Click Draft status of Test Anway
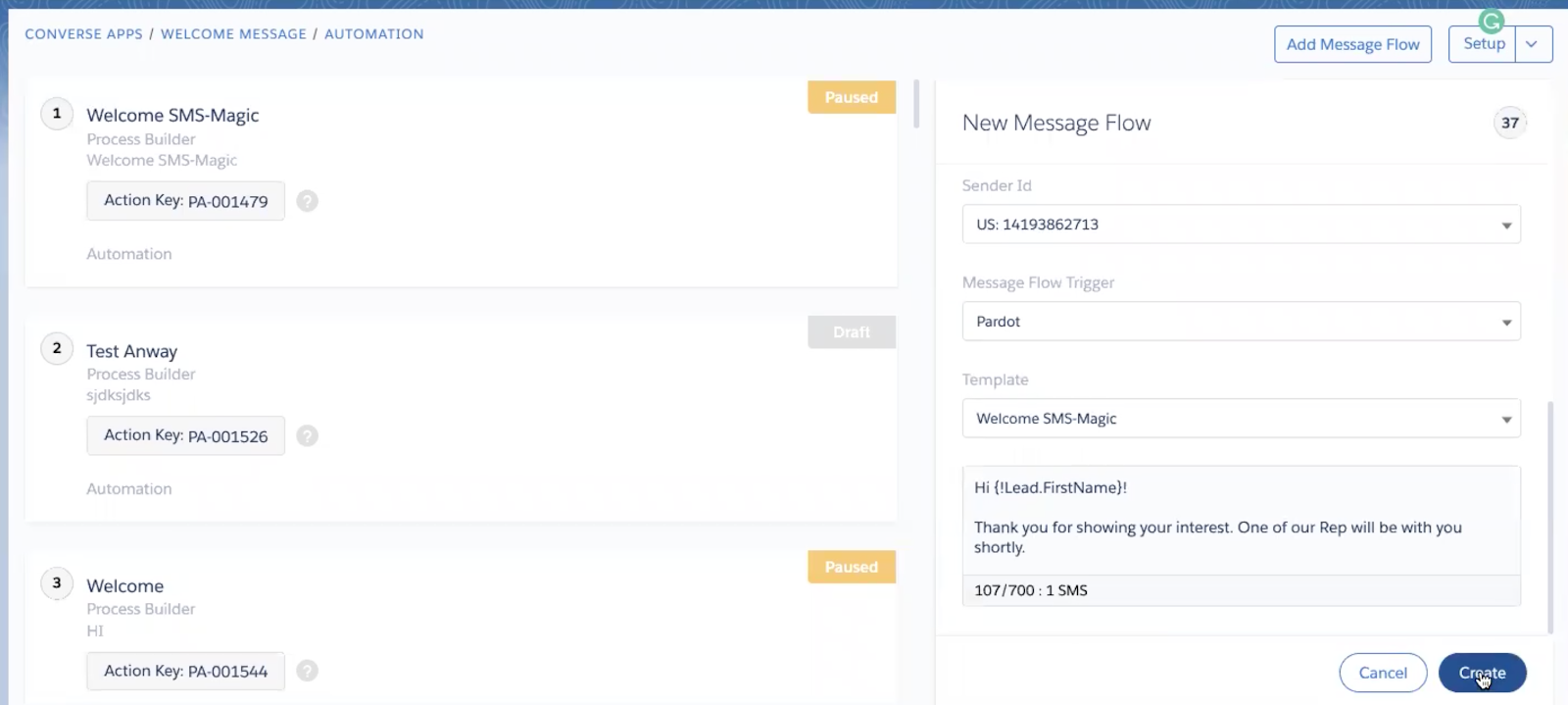1568x705 pixels. (851, 332)
